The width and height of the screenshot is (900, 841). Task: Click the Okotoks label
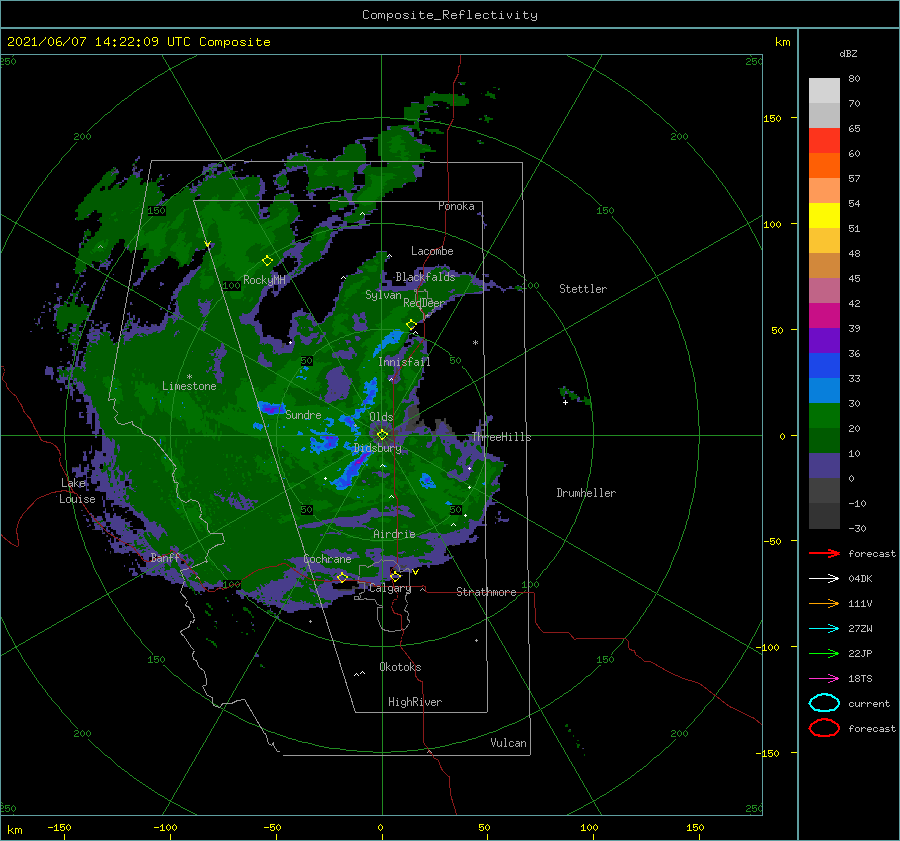point(400,667)
